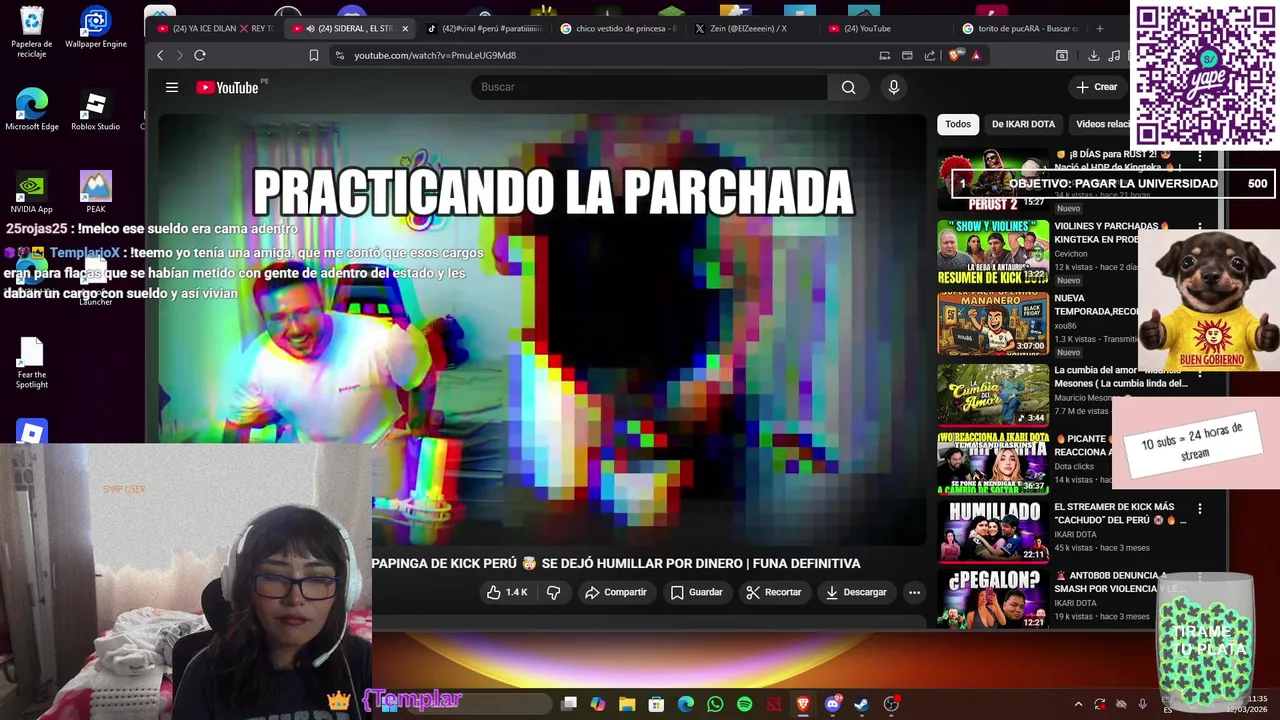
Task: Open the Brave Shields lion icon
Action: [955, 55]
